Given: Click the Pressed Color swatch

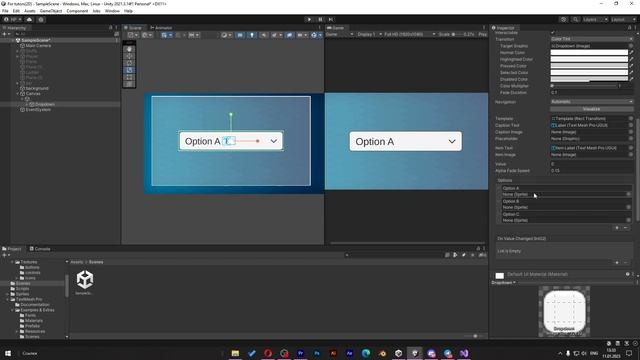Looking at the screenshot, I should click(589, 66).
